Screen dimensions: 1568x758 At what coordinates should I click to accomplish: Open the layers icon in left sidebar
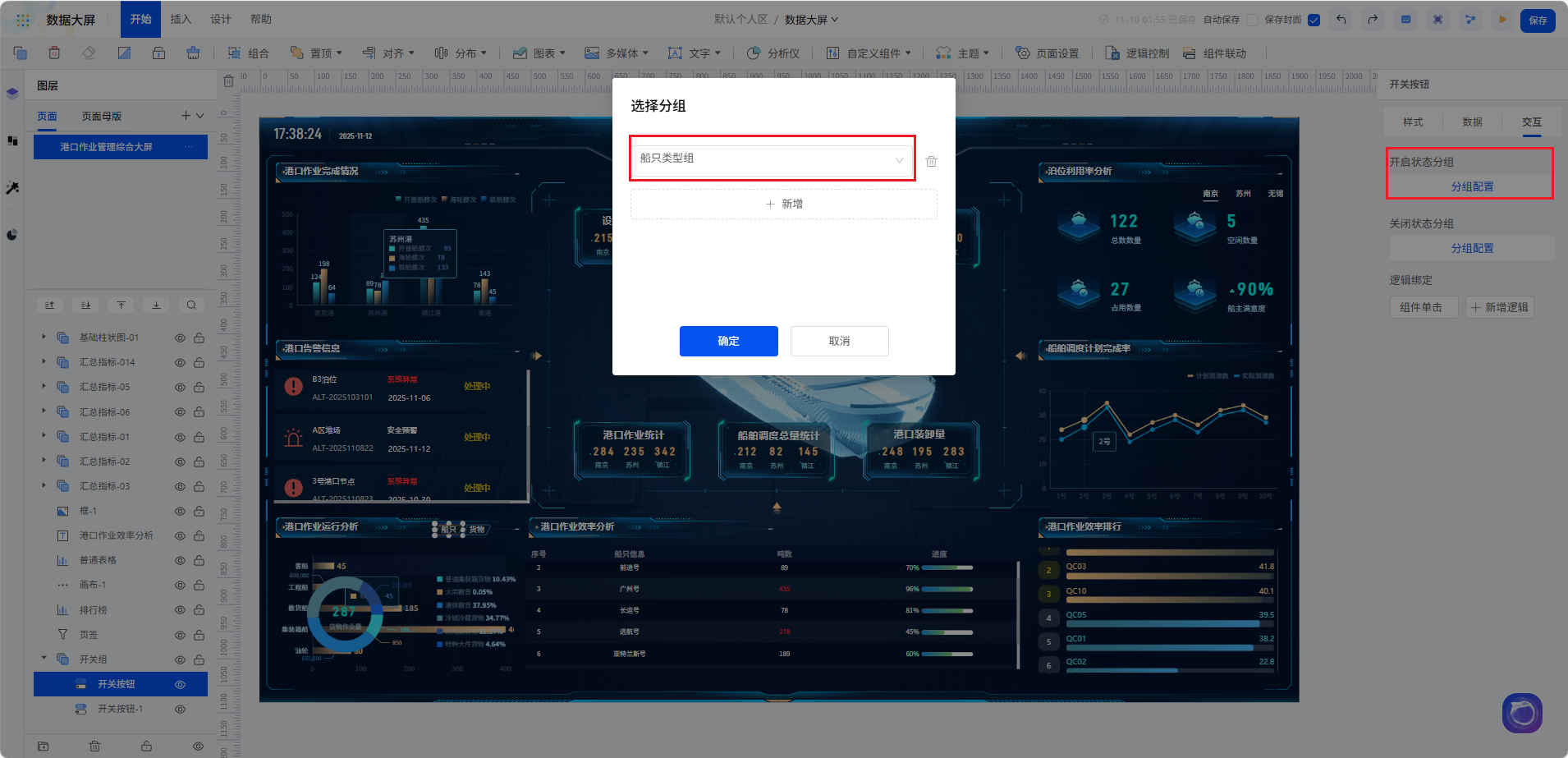[x=12, y=94]
